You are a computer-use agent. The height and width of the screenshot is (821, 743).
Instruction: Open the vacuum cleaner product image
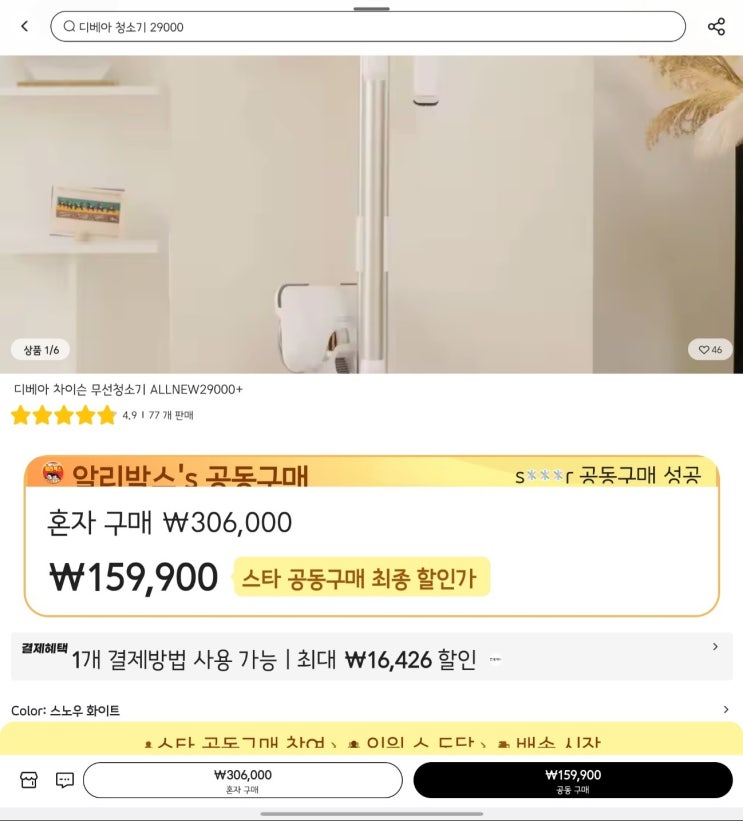[371, 214]
